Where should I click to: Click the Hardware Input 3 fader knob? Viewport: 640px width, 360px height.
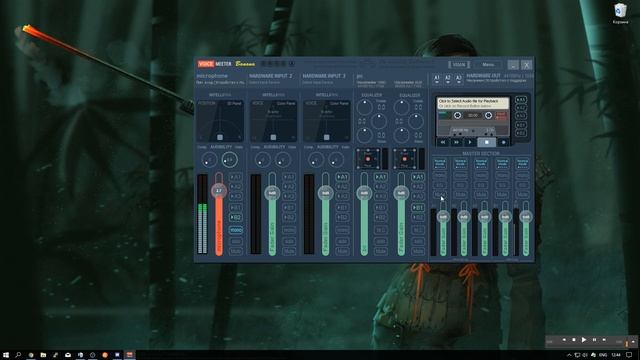click(325, 193)
